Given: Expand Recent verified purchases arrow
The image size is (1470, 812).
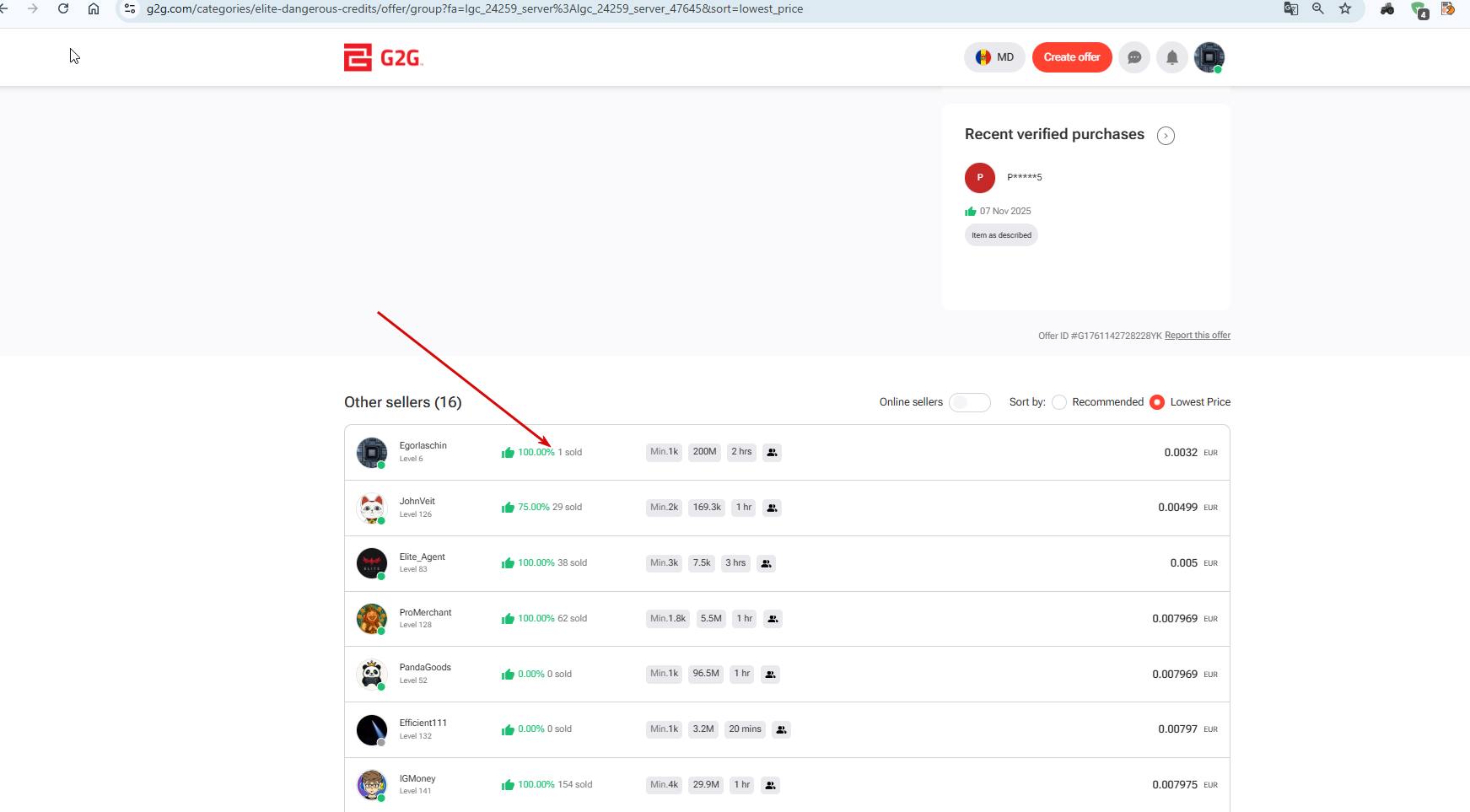Looking at the screenshot, I should [1166, 136].
